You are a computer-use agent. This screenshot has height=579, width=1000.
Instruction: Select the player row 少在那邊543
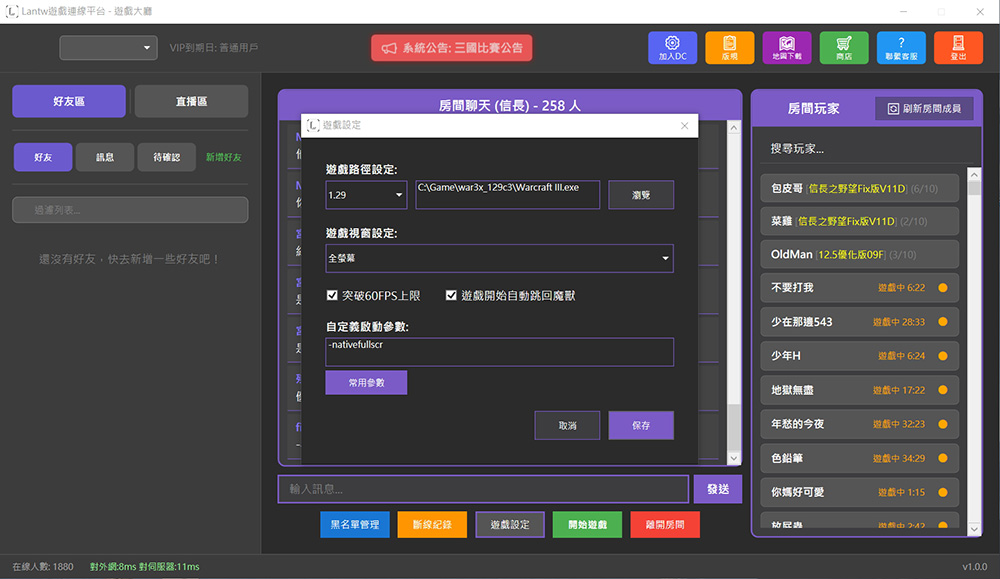tap(860, 322)
